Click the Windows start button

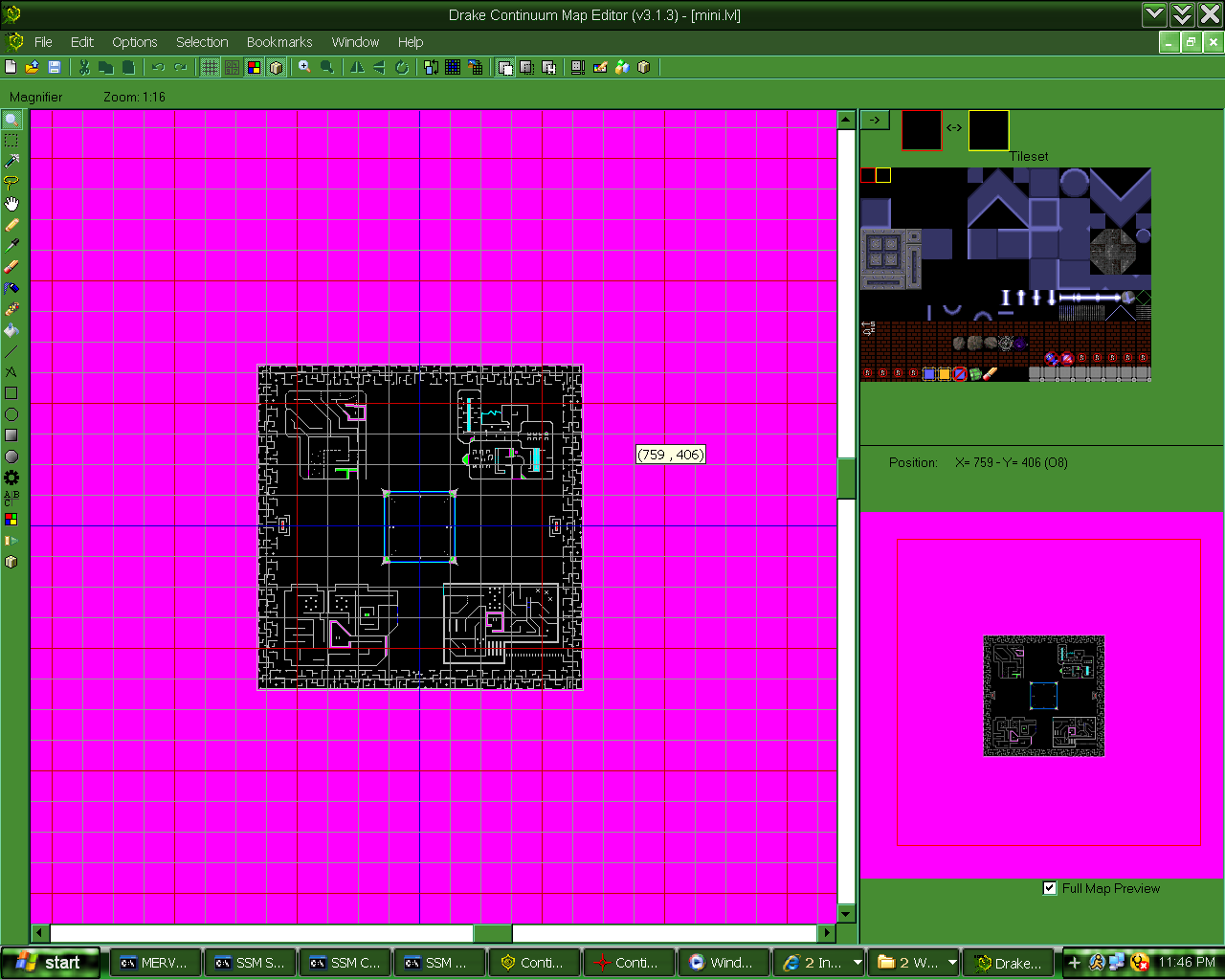tap(51, 963)
